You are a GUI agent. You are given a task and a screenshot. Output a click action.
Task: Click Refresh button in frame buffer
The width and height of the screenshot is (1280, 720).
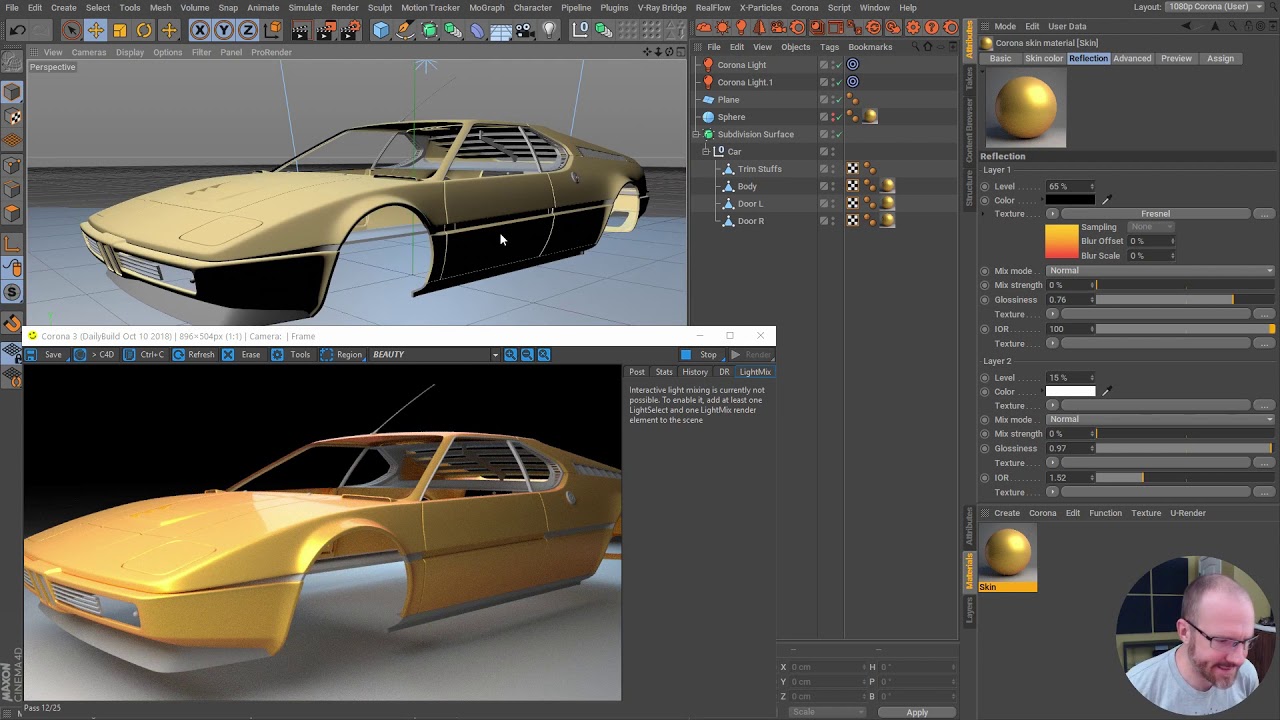tap(193, 354)
